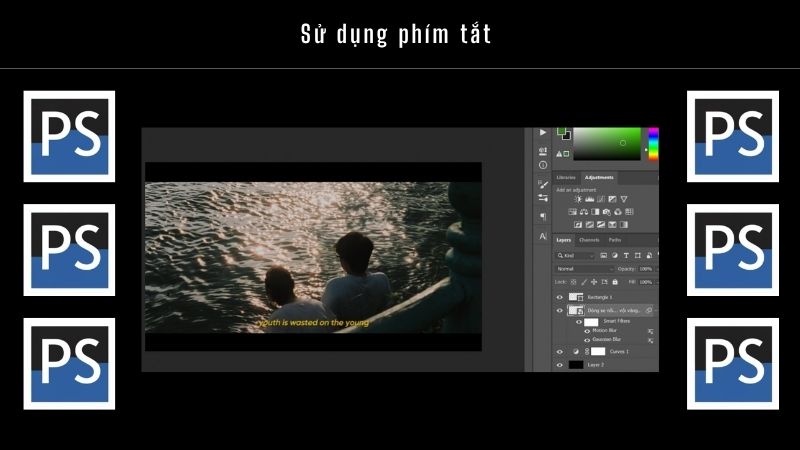The width and height of the screenshot is (800, 450).
Task: Click the Smart Filters label
Action: point(617,321)
